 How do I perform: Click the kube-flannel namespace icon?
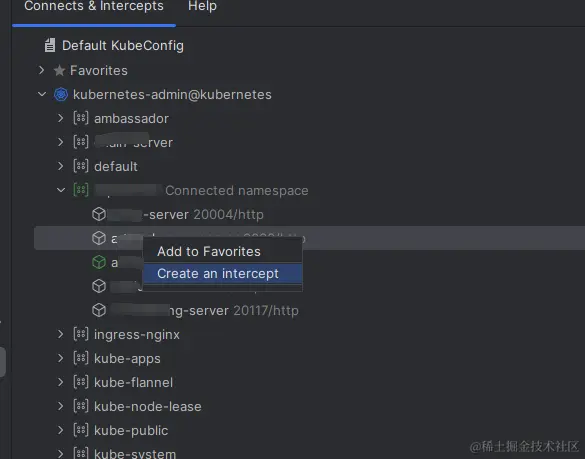tap(81, 382)
